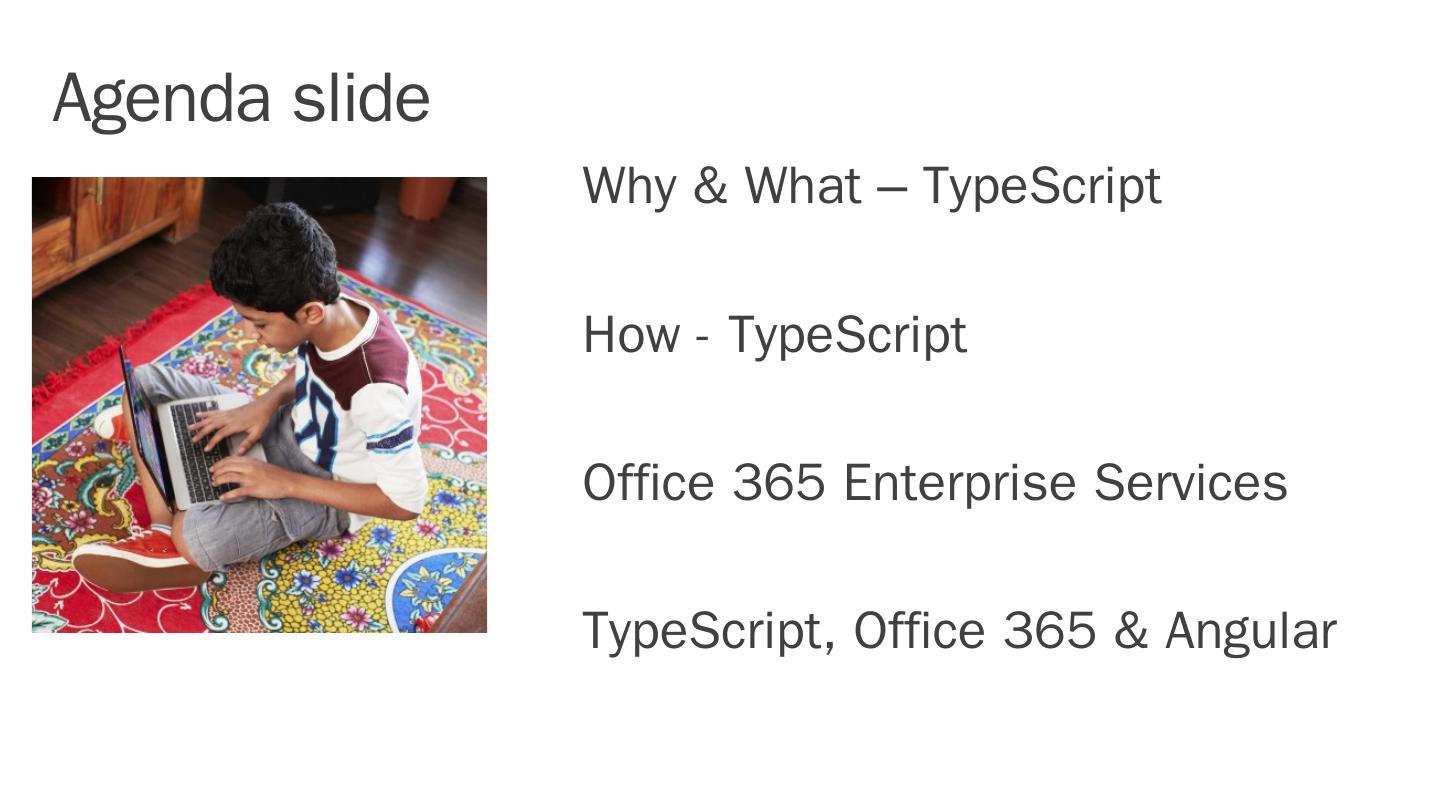Click the blue floral rug medallion in photo
The image size is (1441, 811).
435,590
